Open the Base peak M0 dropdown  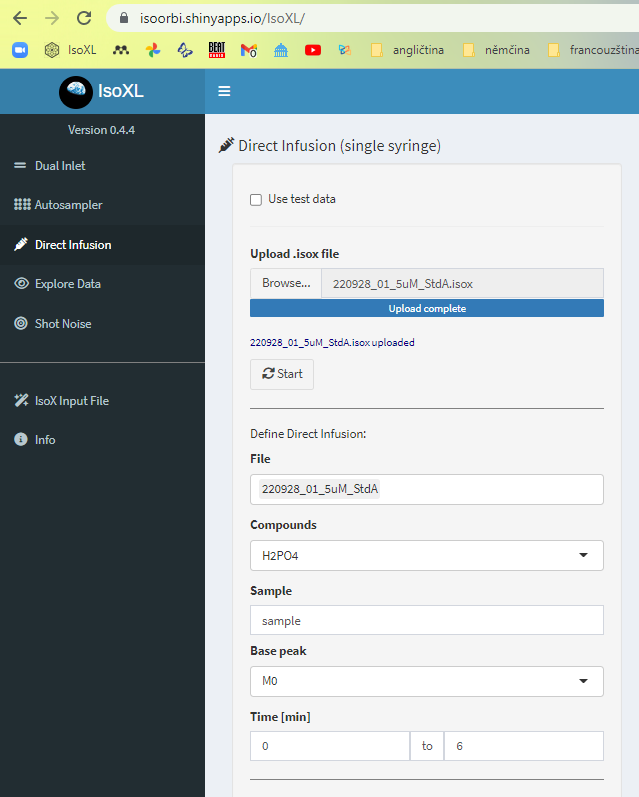(427, 681)
